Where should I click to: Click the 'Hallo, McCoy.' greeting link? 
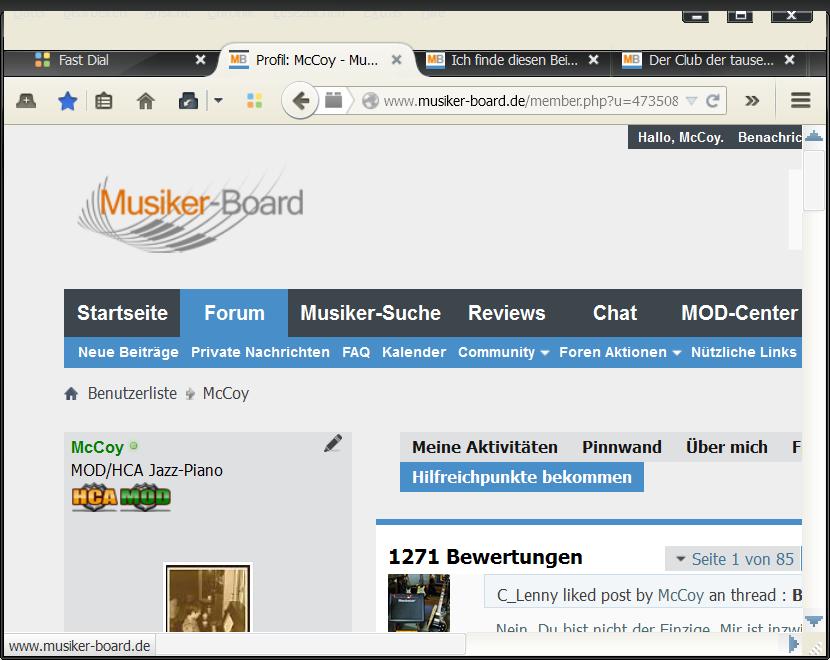point(680,138)
